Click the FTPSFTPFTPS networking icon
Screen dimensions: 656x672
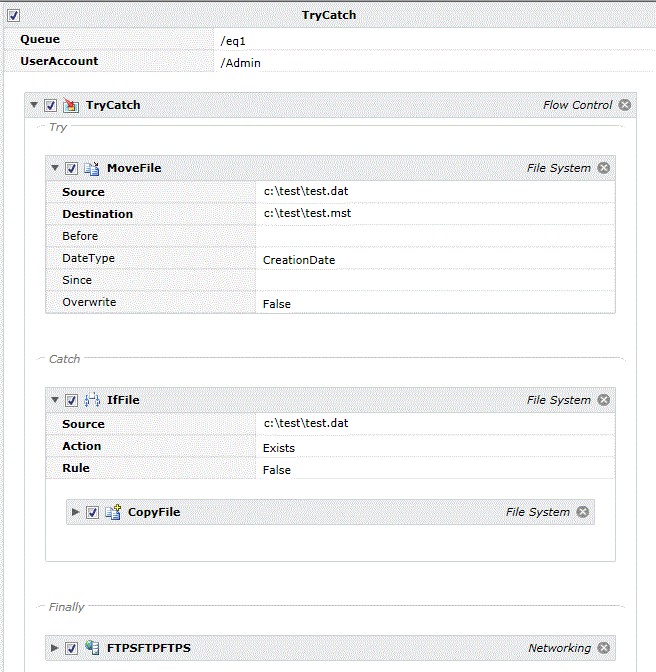[92, 648]
